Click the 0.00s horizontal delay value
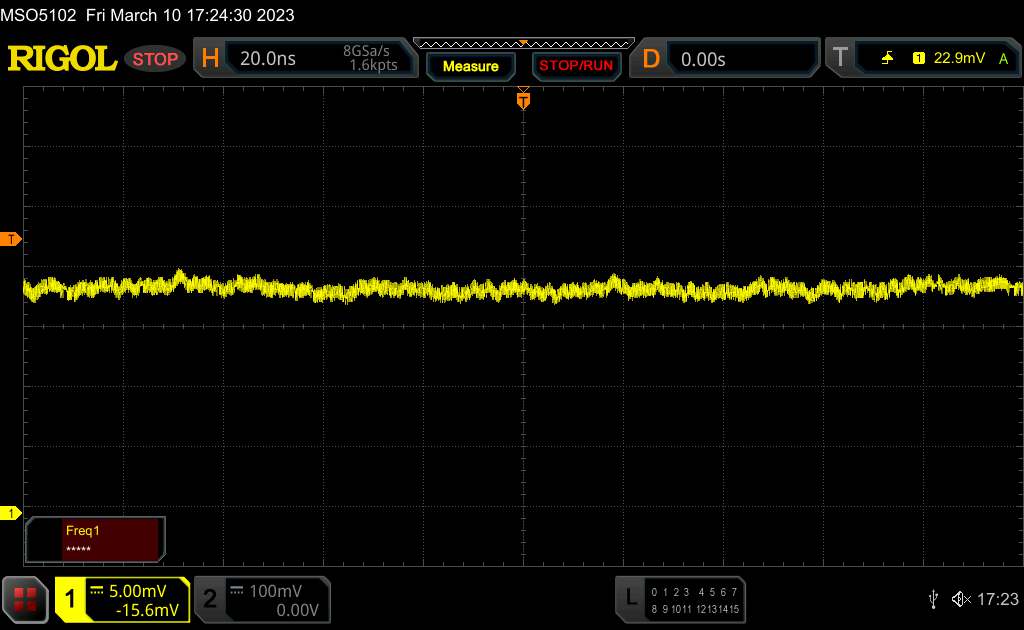 coord(703,59)
